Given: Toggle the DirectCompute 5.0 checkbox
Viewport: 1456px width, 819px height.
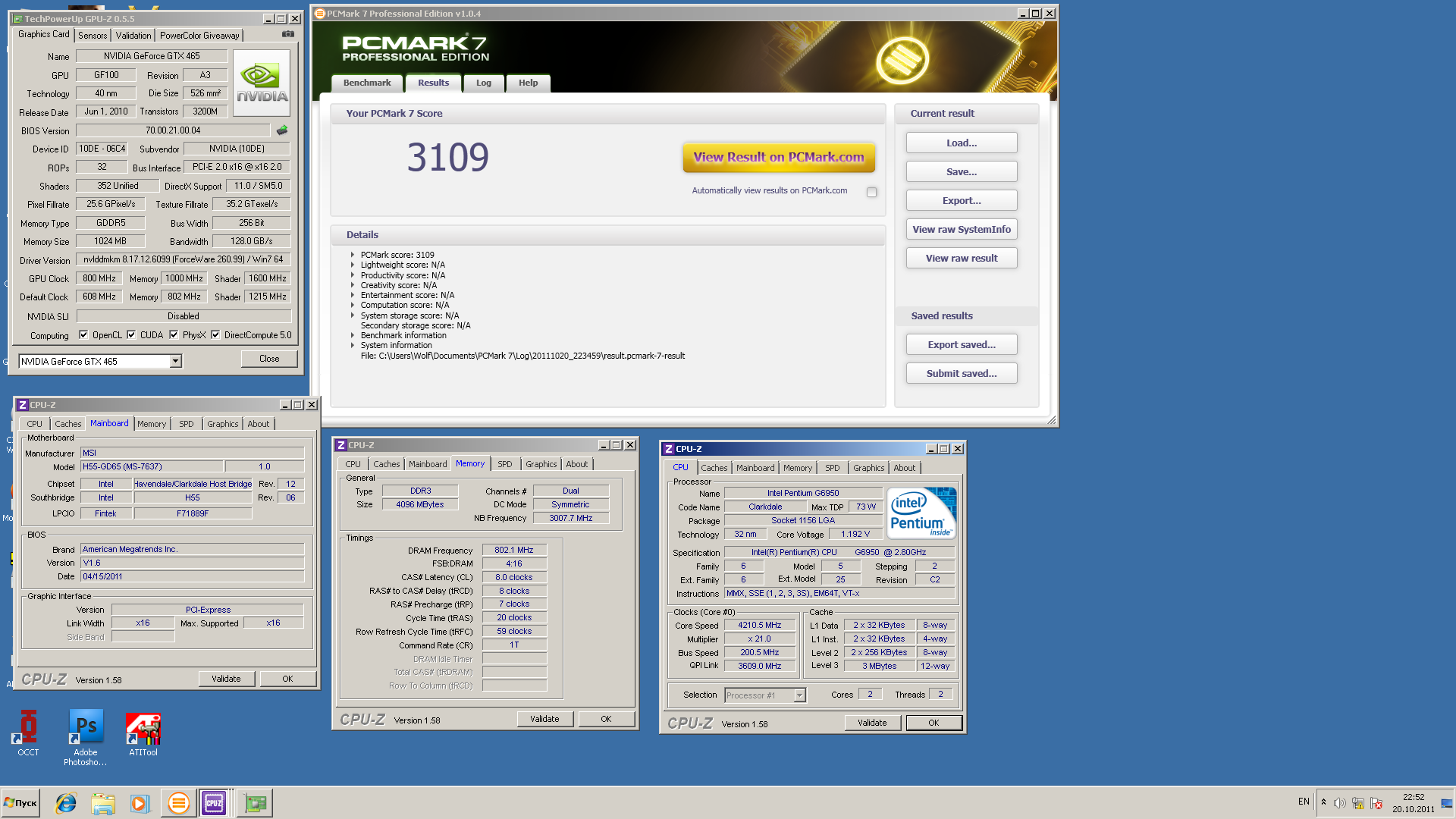Looking at the screenshot, I should (215, 334).
